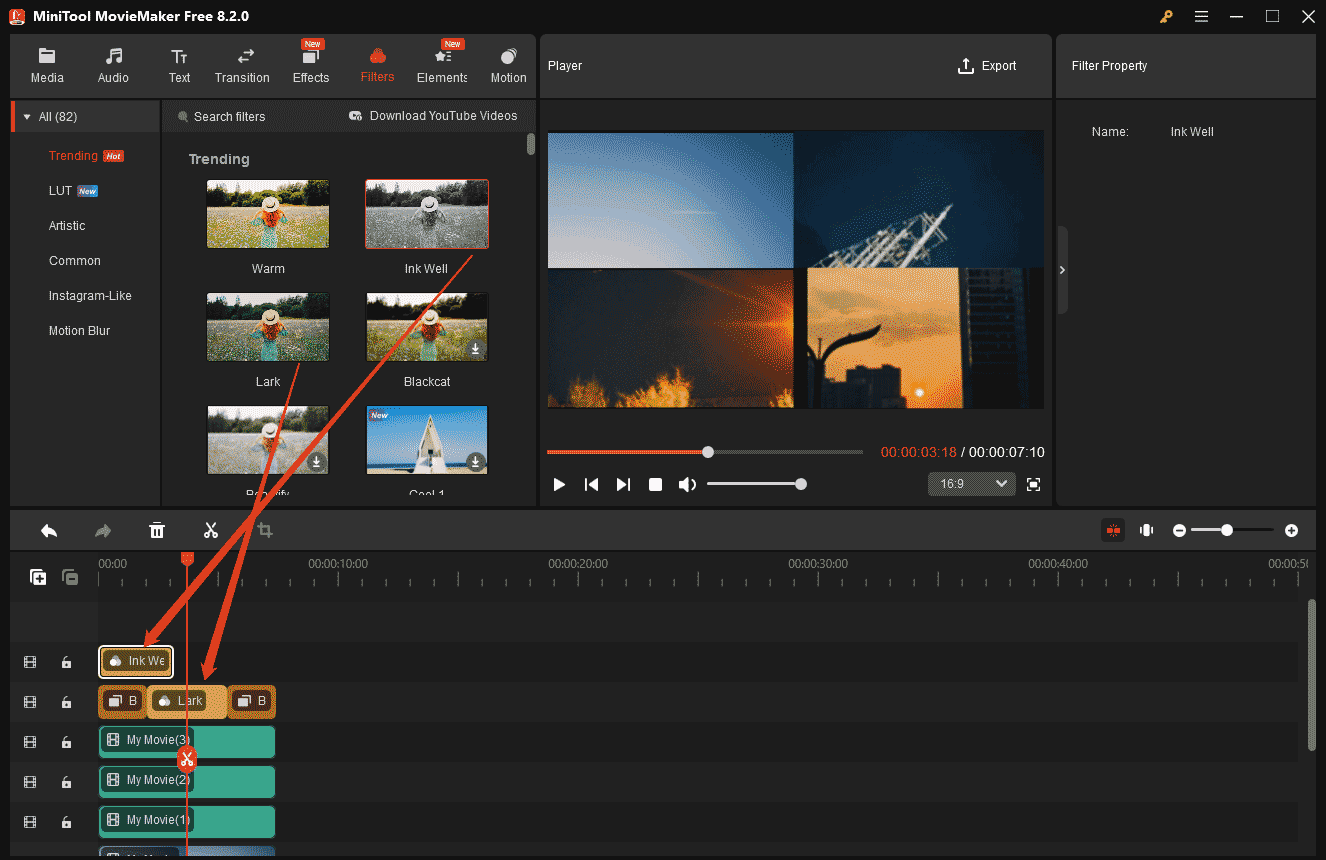1326x860 pixels.
Task: Click the key upgrade icon
Action: (1166, 16)
